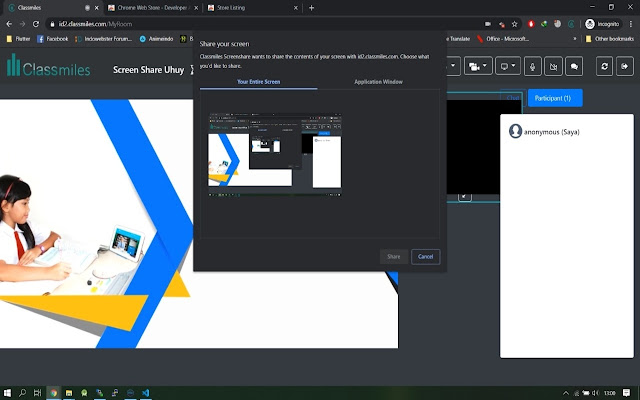Open a new browser tab

click(x=311, y=8)
